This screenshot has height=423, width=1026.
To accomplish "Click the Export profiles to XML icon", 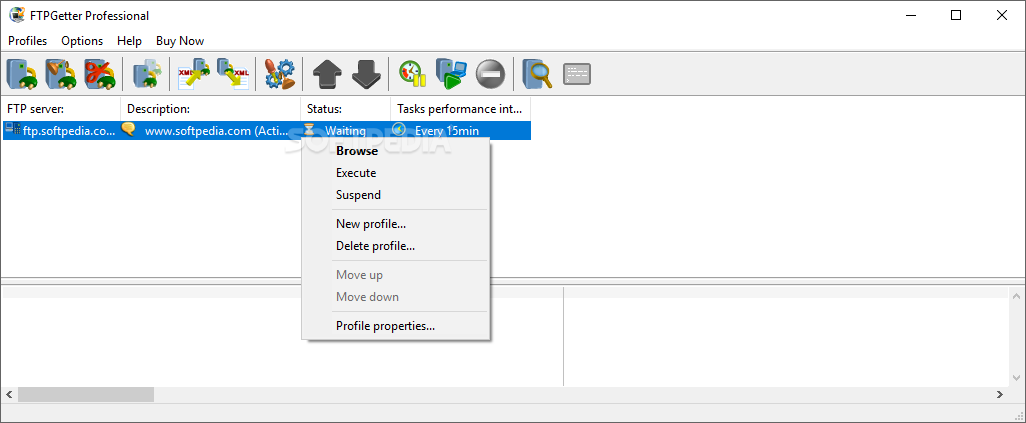I will [233, 74].
